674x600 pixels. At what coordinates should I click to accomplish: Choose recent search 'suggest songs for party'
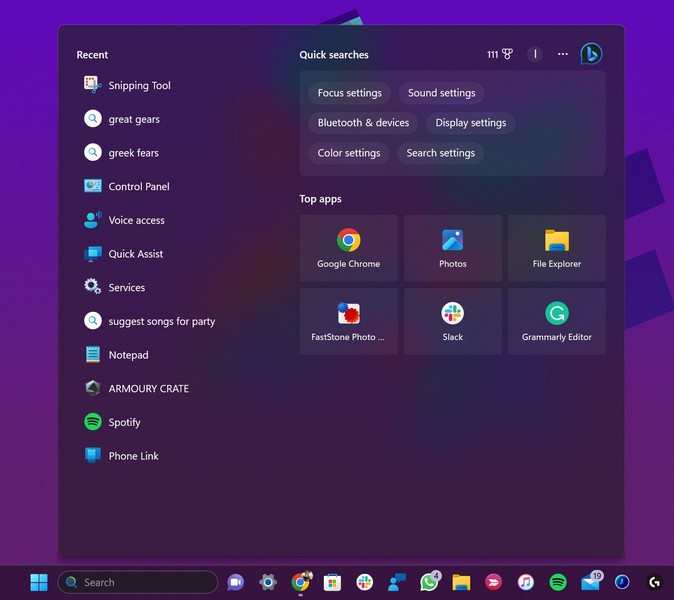161,322
